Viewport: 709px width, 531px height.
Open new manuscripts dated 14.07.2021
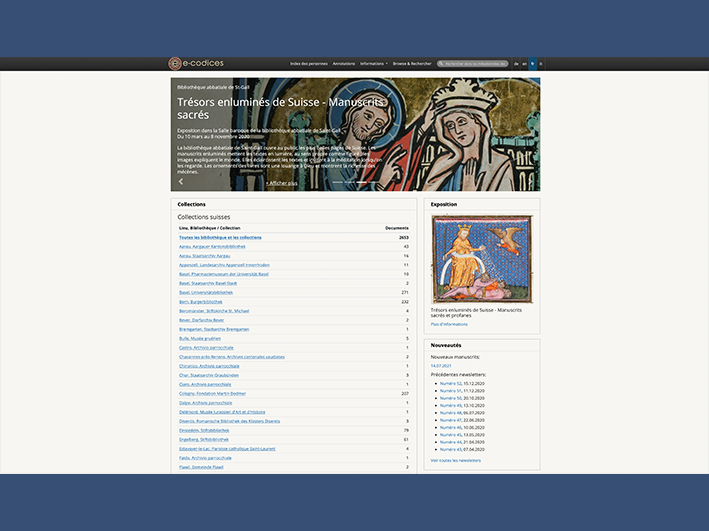point(441,365)
